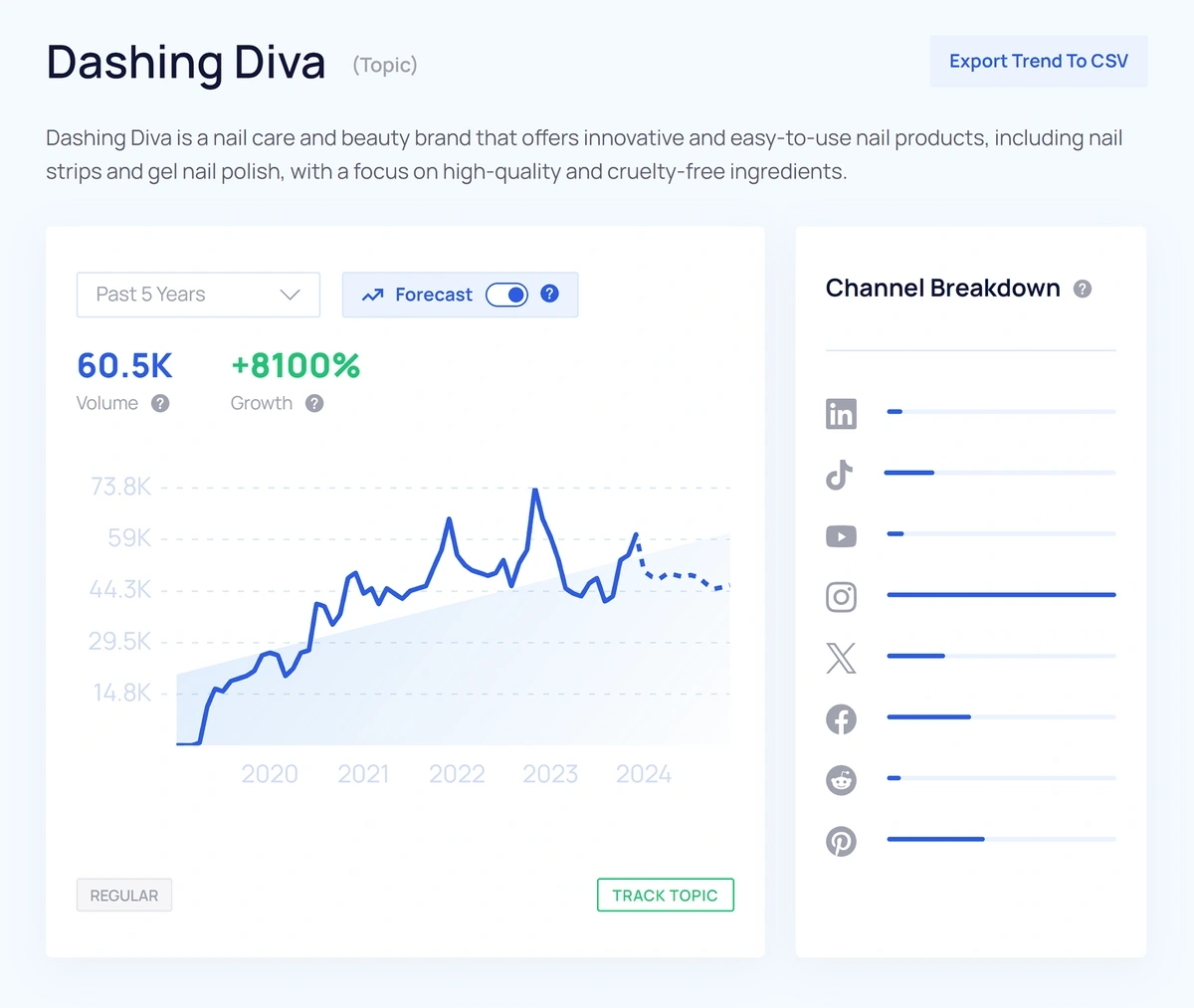1194x1008 pixels.
Task: Click the TikTok channel icon
Action: point(840,475)
